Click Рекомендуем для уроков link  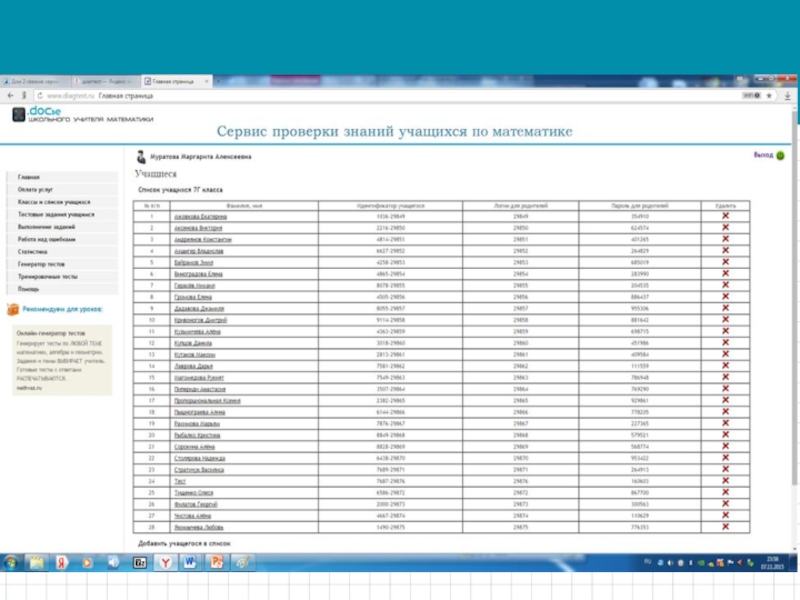tap(62, 309)
